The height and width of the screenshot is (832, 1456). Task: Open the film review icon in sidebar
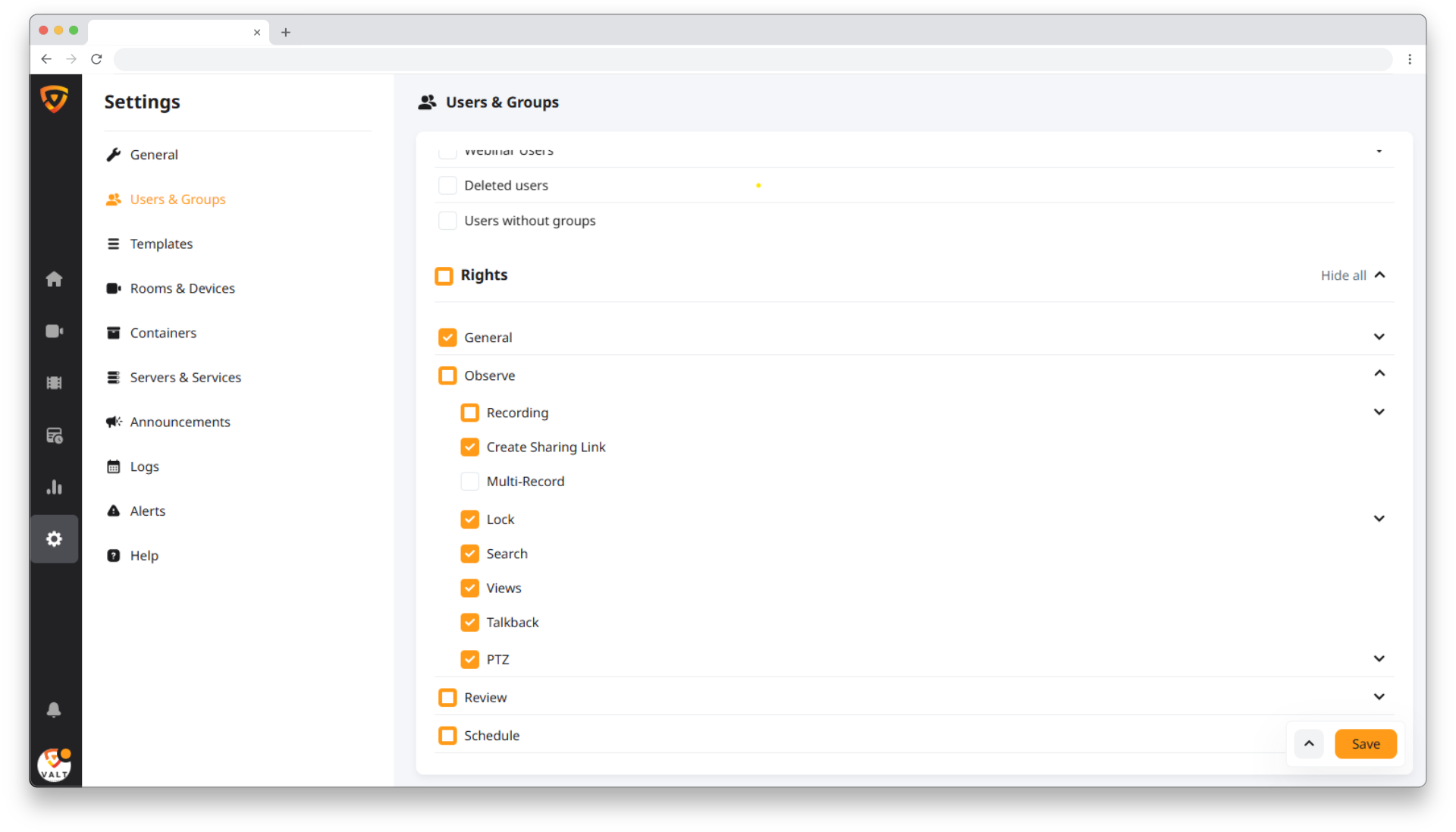click(54, 383)
